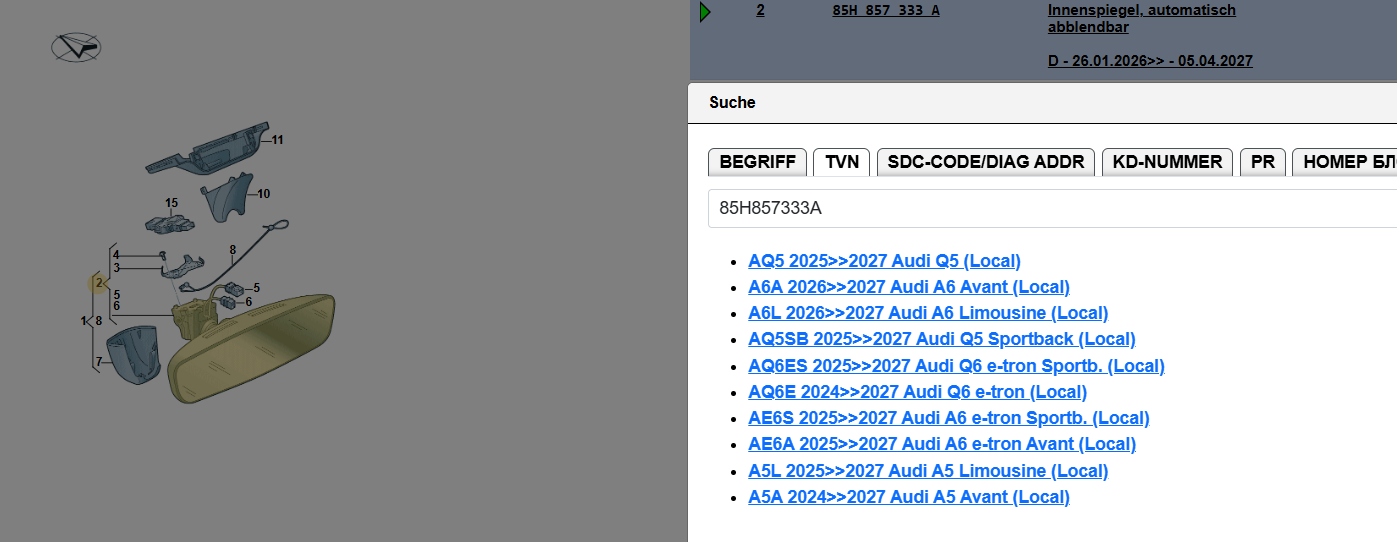
Task: Switch to the KD-NUMMER tab
Action: [x=1167, y=162]
